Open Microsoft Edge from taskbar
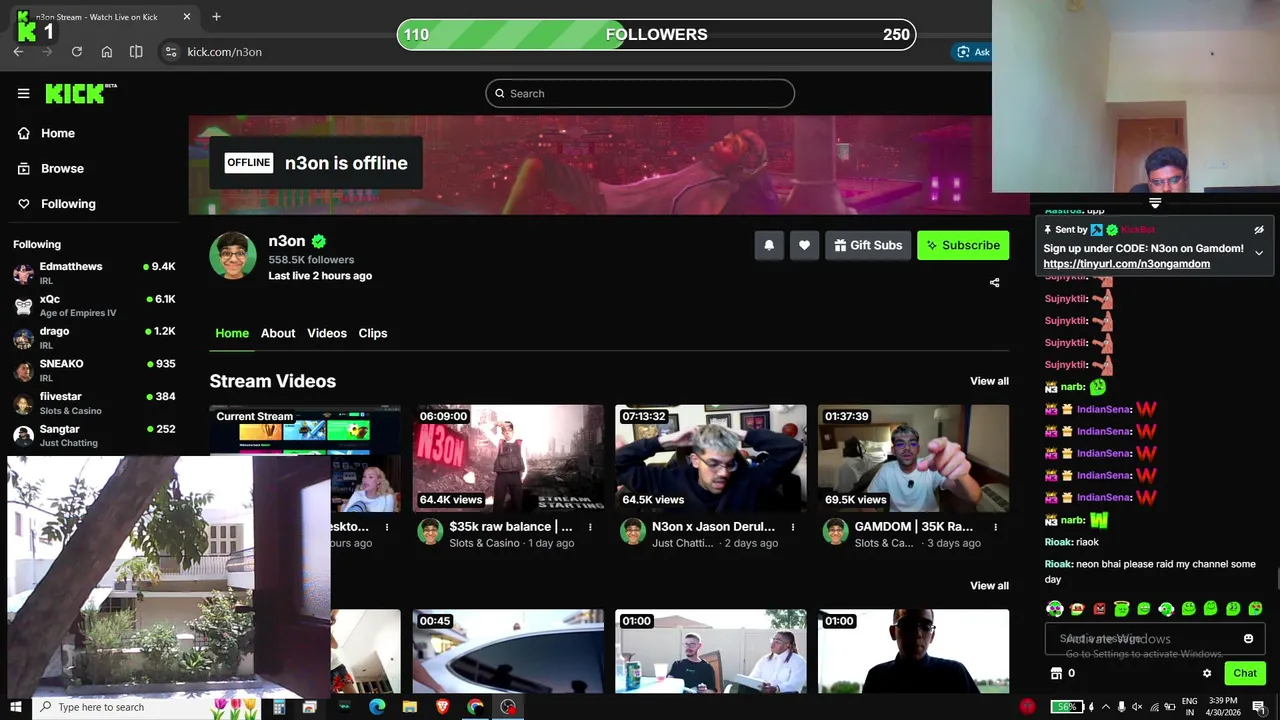1280x720 pixels. [377, 707]
